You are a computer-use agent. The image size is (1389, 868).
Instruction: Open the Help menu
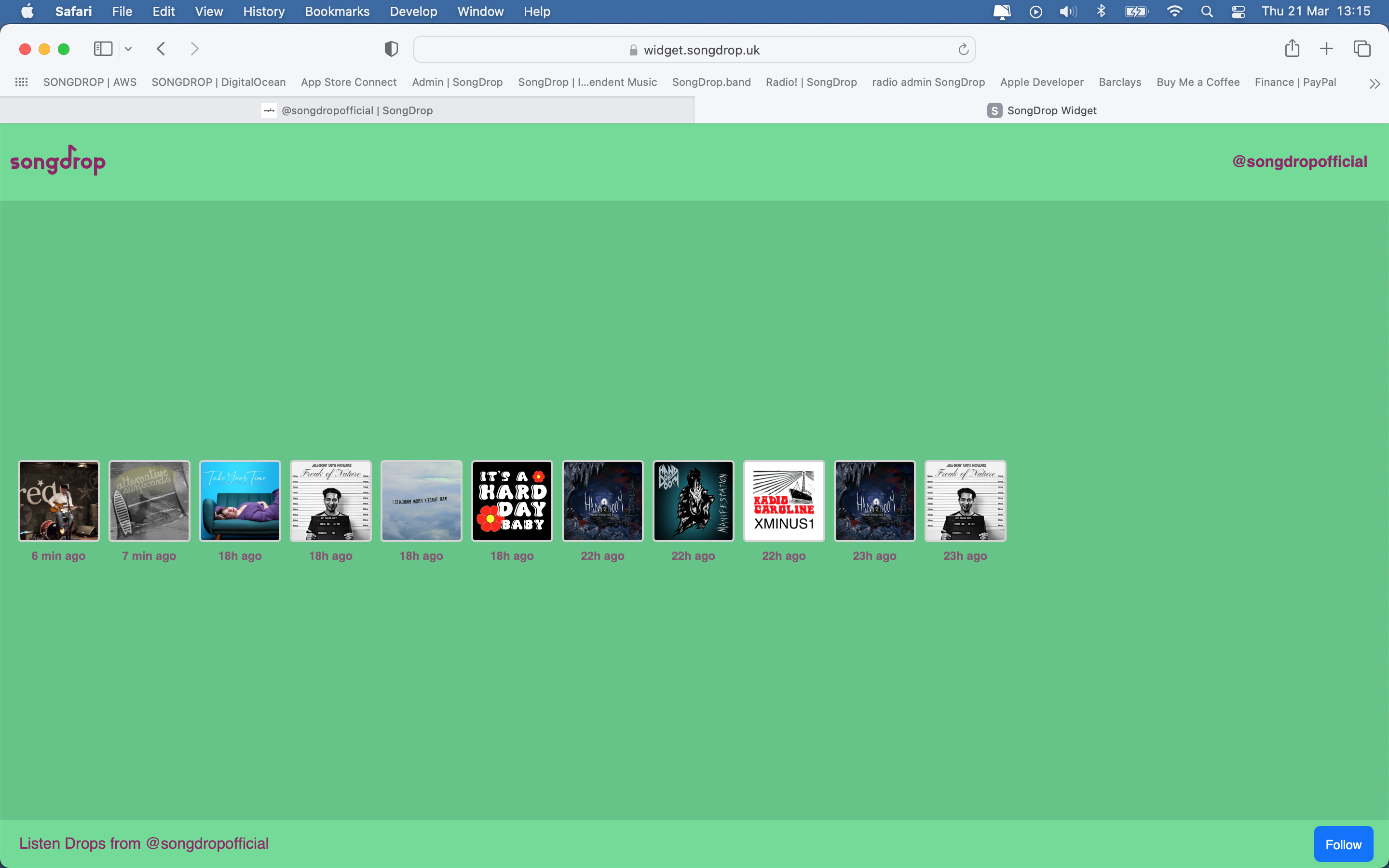click(537, 12)
